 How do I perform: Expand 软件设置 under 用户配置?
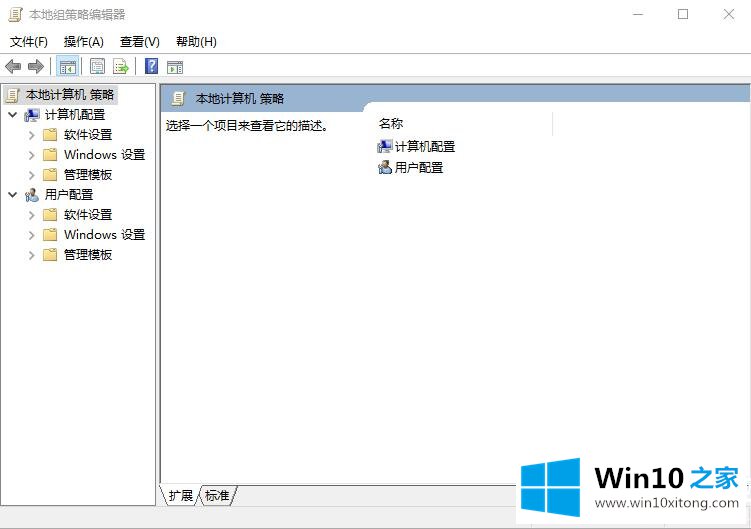click(x=32, y=215)
